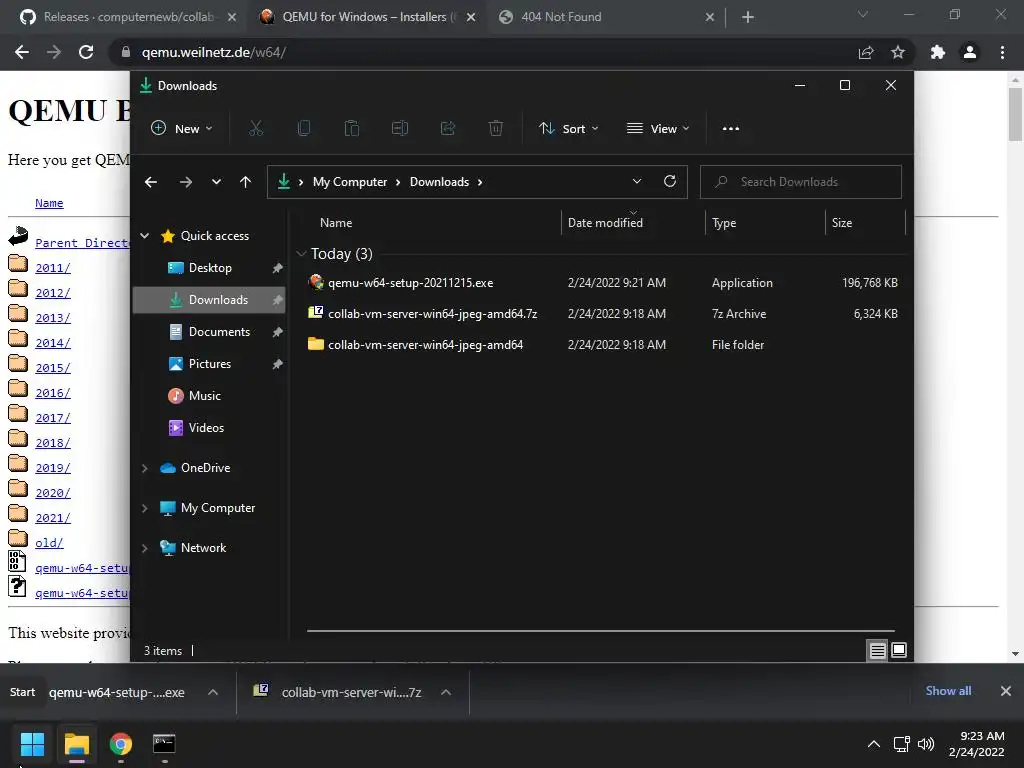1024x768 pixels.
Task: Switch to large thumbnails view layout icon
Action: click(899, 650)
